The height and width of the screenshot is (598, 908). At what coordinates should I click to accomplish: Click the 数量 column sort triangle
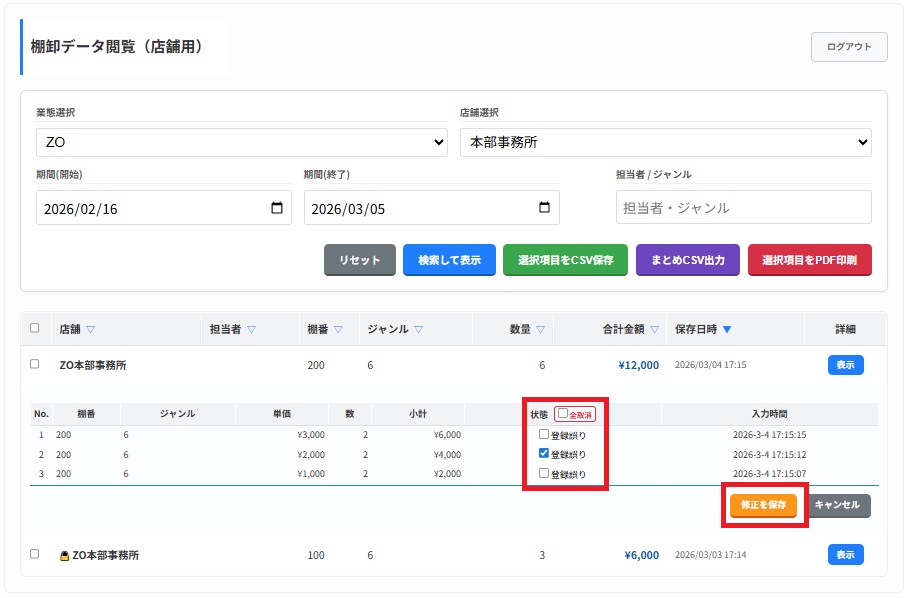point(541,329)
